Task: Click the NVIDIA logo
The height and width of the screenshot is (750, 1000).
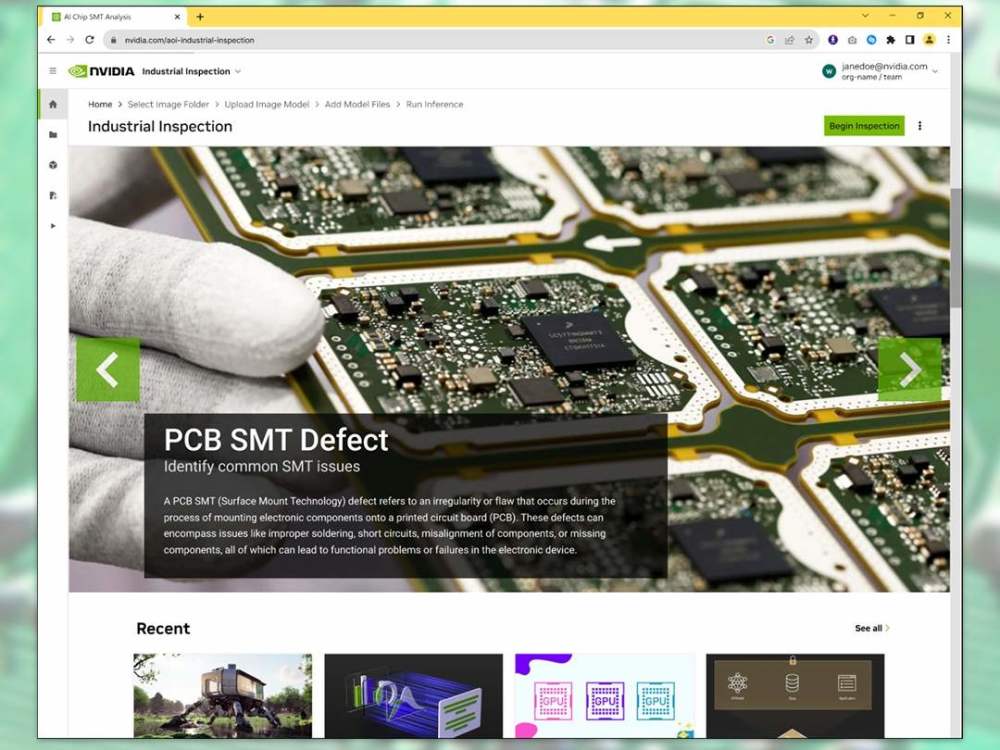Action: [101, 71]
